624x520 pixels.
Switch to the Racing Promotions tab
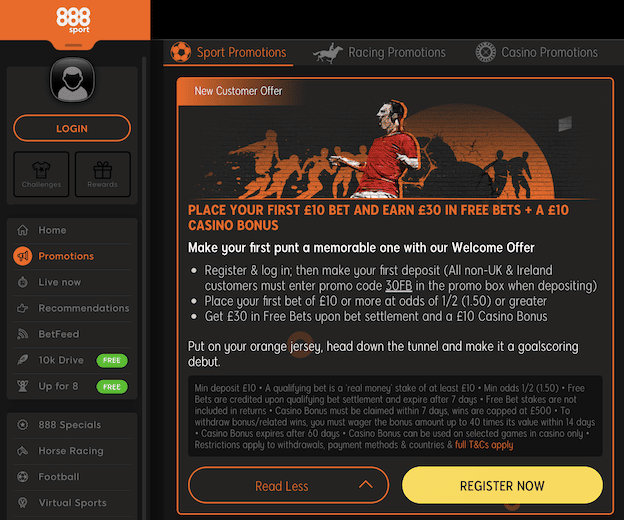pyautogui.click(x=379, y=53)
